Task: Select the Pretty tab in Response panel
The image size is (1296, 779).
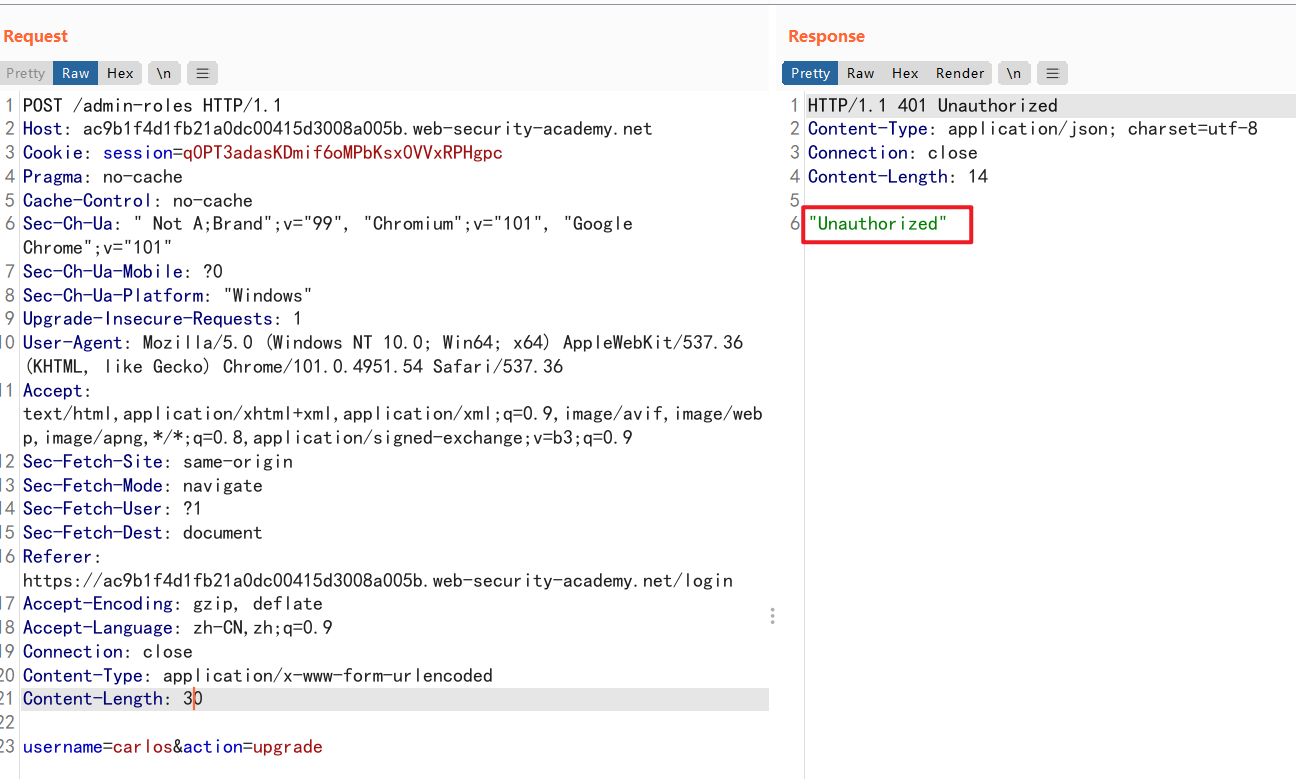Action: click(810, 73)
